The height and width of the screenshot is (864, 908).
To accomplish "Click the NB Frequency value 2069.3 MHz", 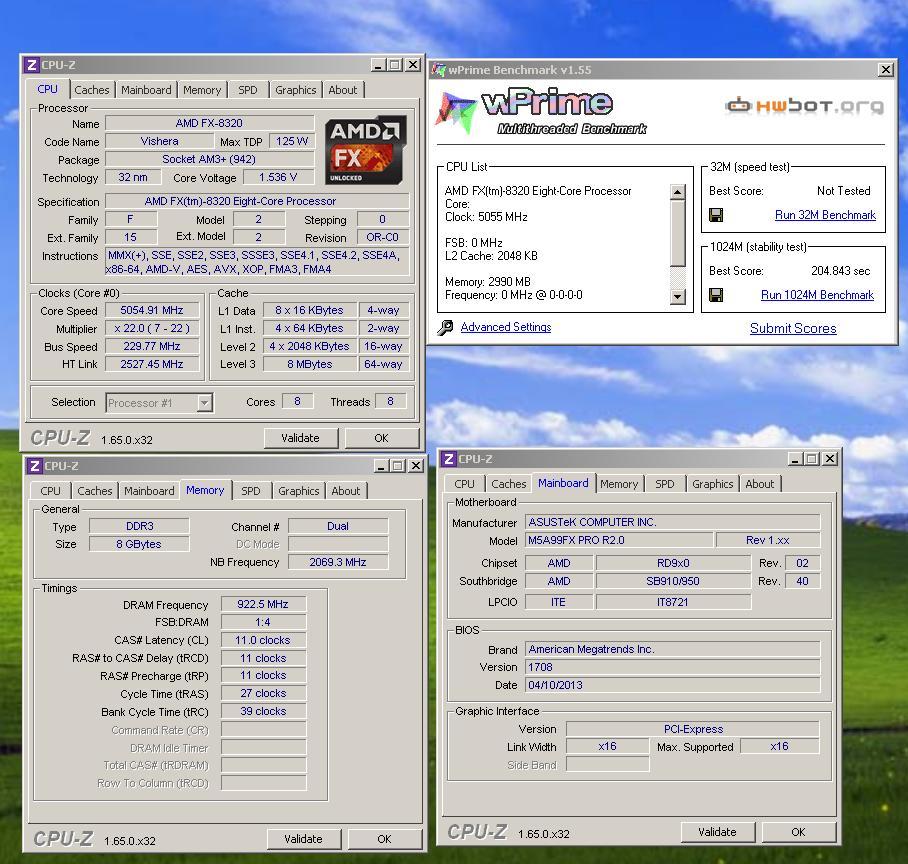I will pyautogui.click(x=338, y=562).
